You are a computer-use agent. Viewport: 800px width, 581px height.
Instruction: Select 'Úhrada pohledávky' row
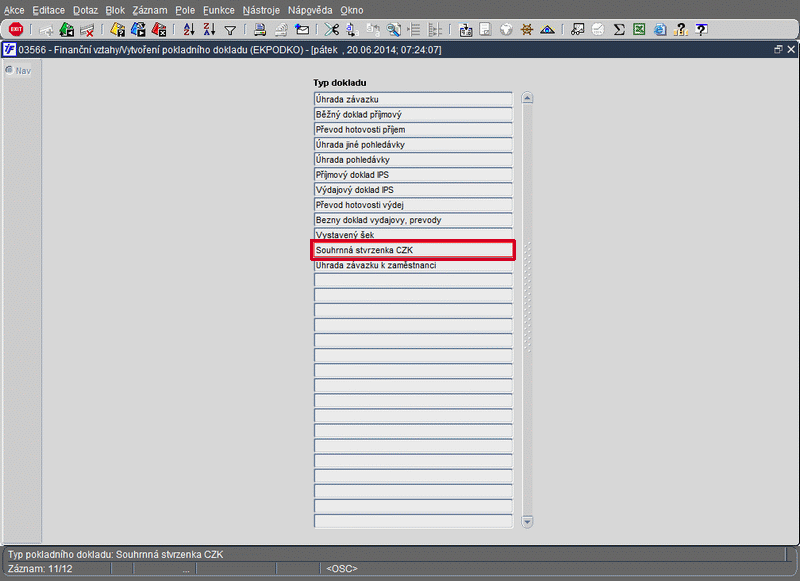coord(413,160)
